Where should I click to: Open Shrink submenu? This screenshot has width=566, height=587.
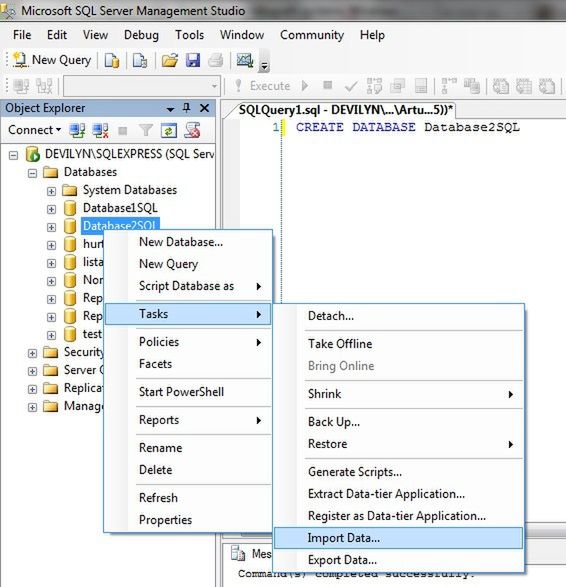[399, 394]
